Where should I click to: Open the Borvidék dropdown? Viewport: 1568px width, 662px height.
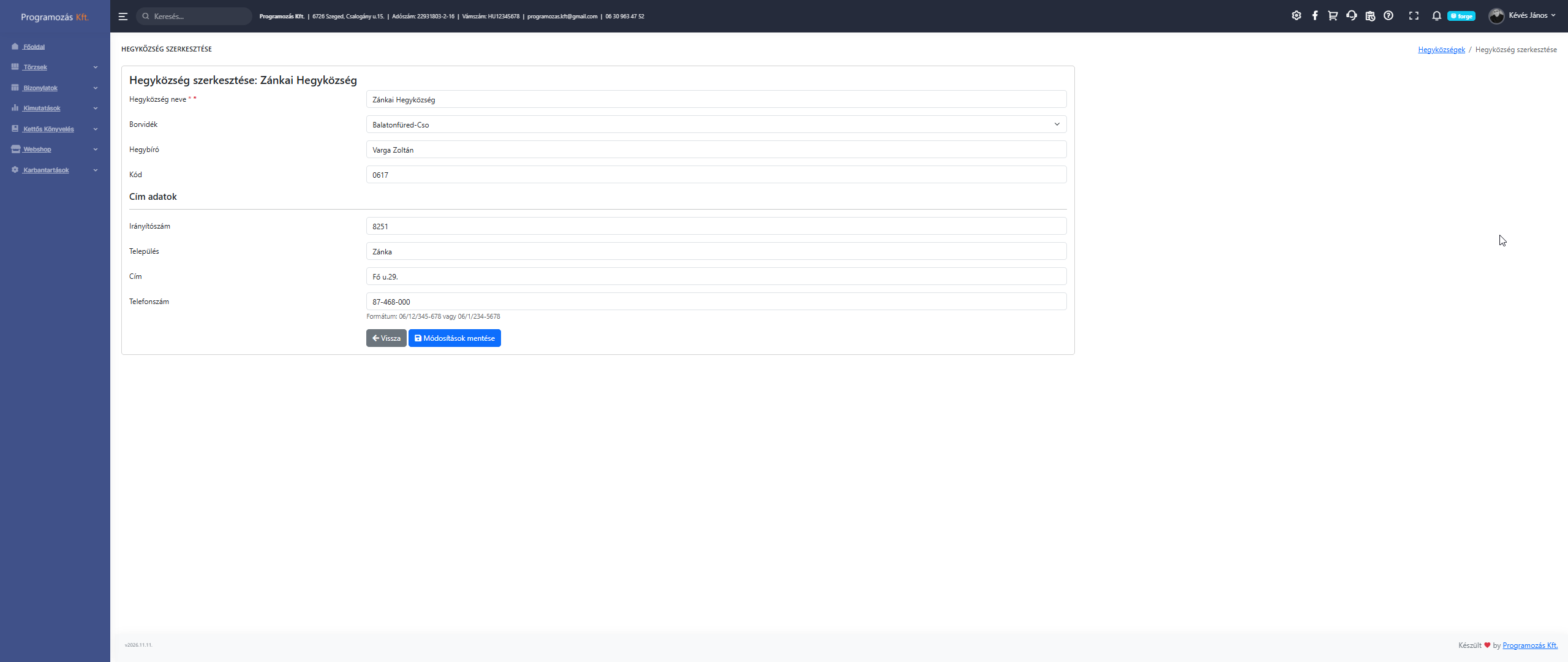click(715, 124)
